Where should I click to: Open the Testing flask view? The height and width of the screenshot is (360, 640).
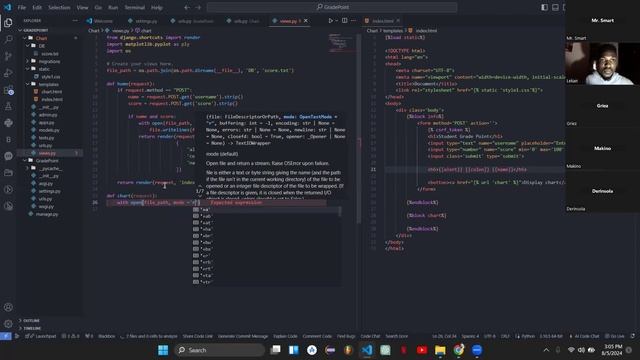[x=8, y=106]
